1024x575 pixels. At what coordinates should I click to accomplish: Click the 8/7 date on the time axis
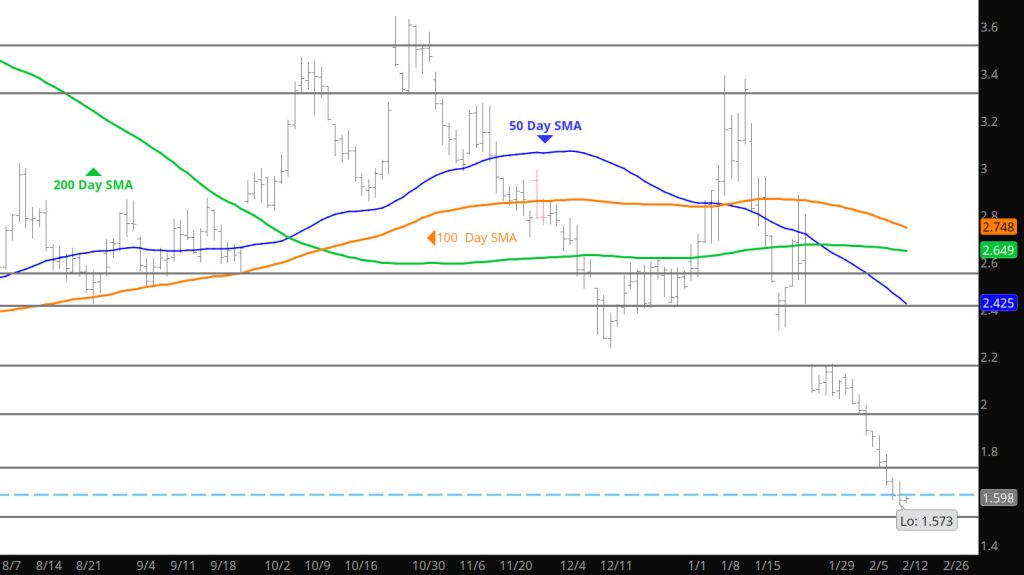[10, 565]
